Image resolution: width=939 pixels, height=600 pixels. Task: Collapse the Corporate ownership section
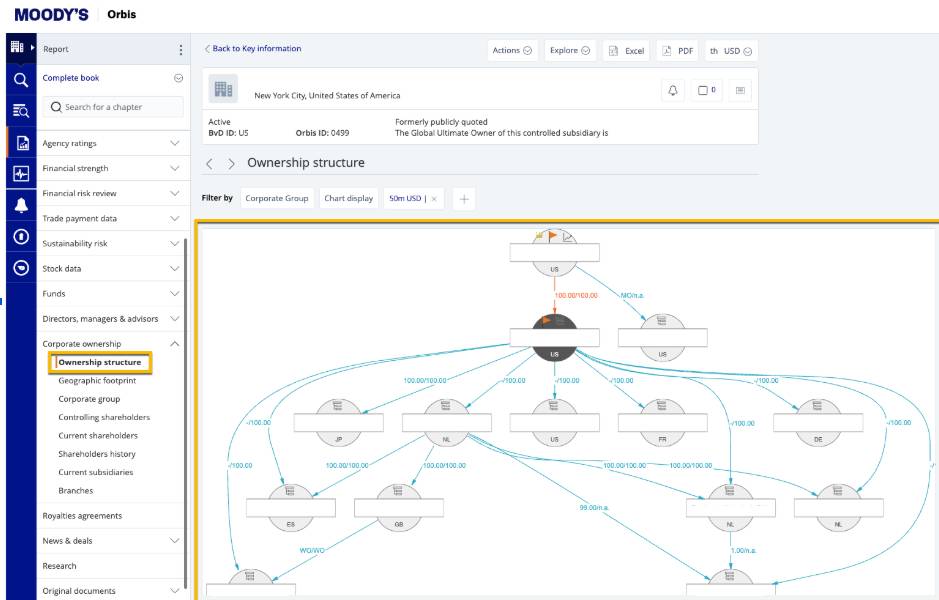(175, 344)
